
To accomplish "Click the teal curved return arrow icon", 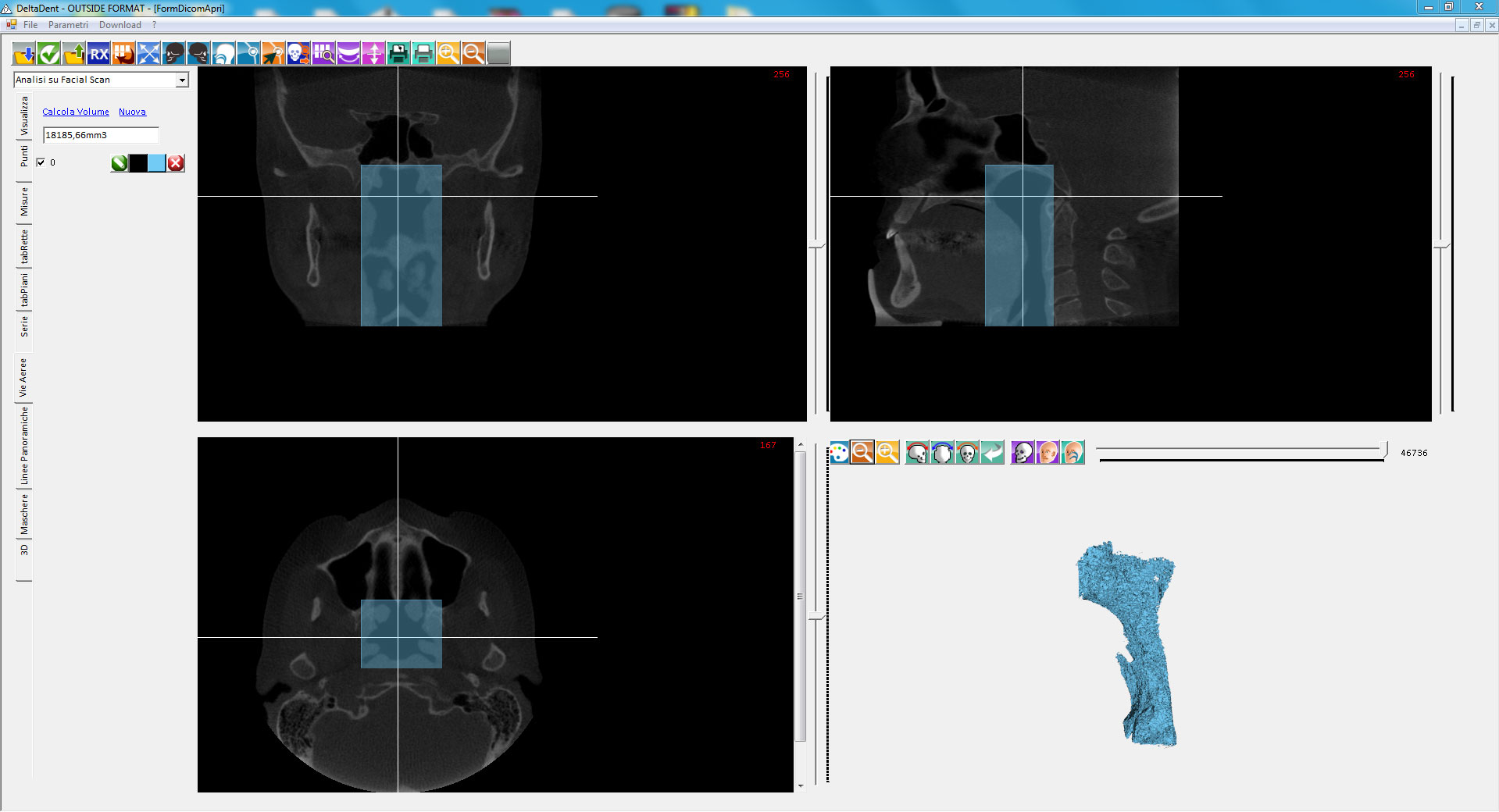I will pos(993,452).
